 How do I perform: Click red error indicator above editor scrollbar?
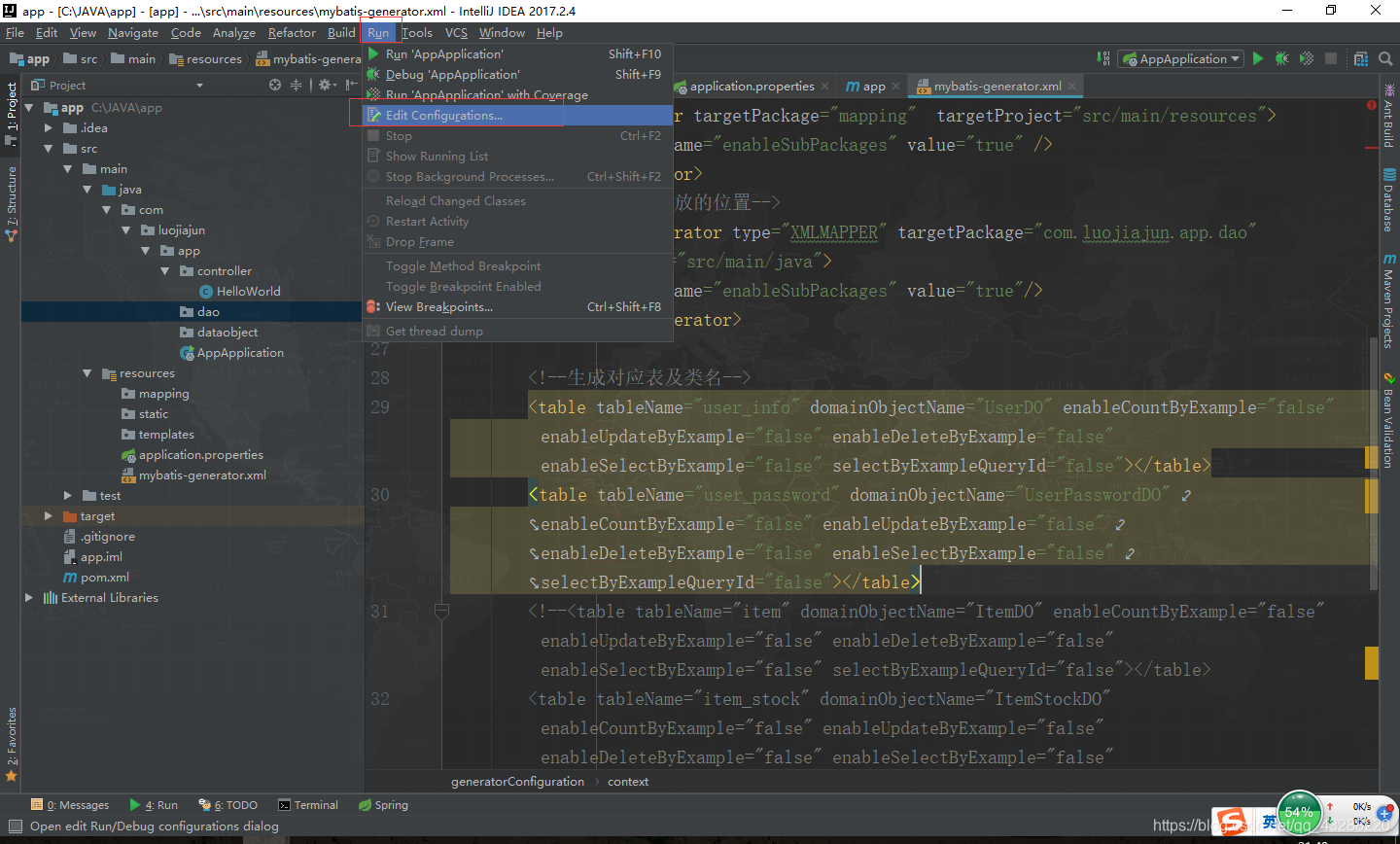pyautogui.click(x=1372, y=104)
